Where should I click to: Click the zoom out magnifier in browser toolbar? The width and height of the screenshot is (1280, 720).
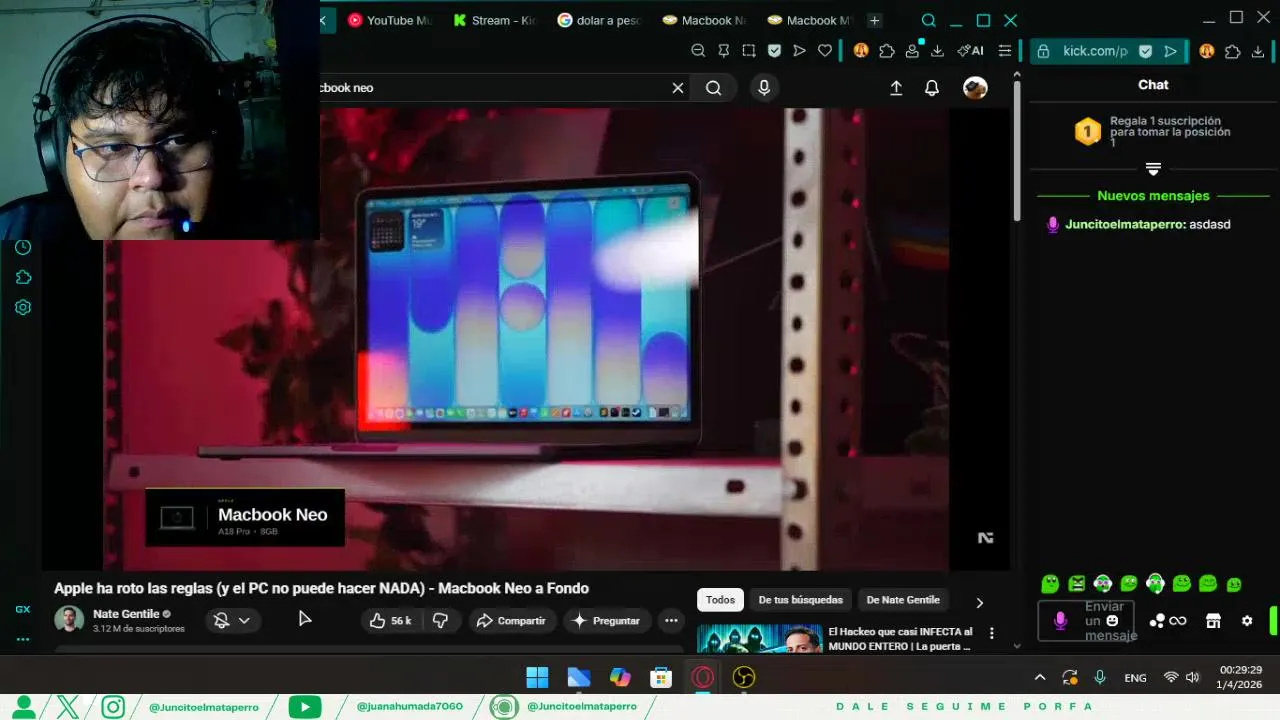tap(698, 51)
